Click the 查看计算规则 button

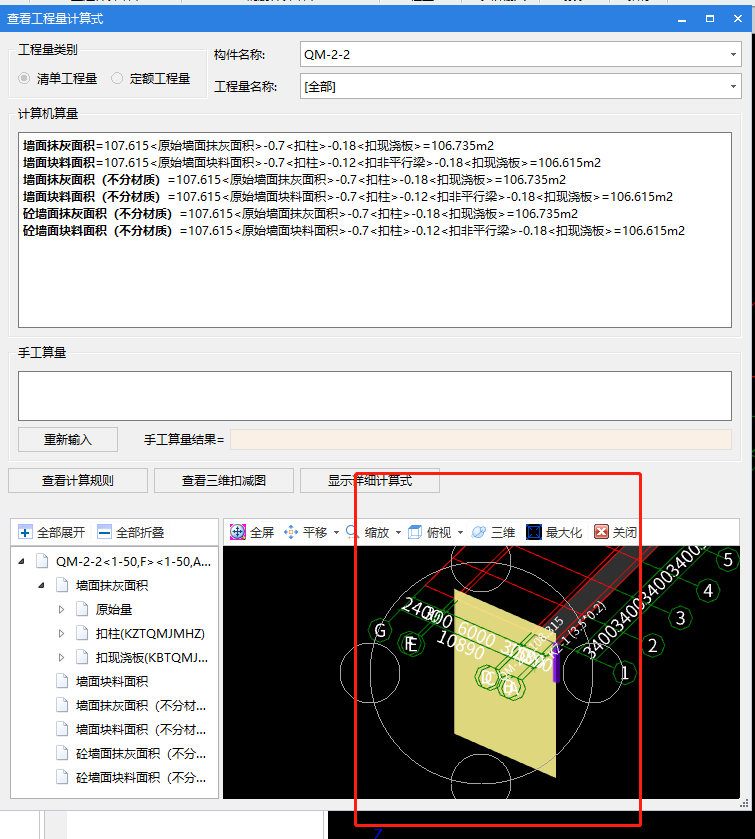pos(78,480)
